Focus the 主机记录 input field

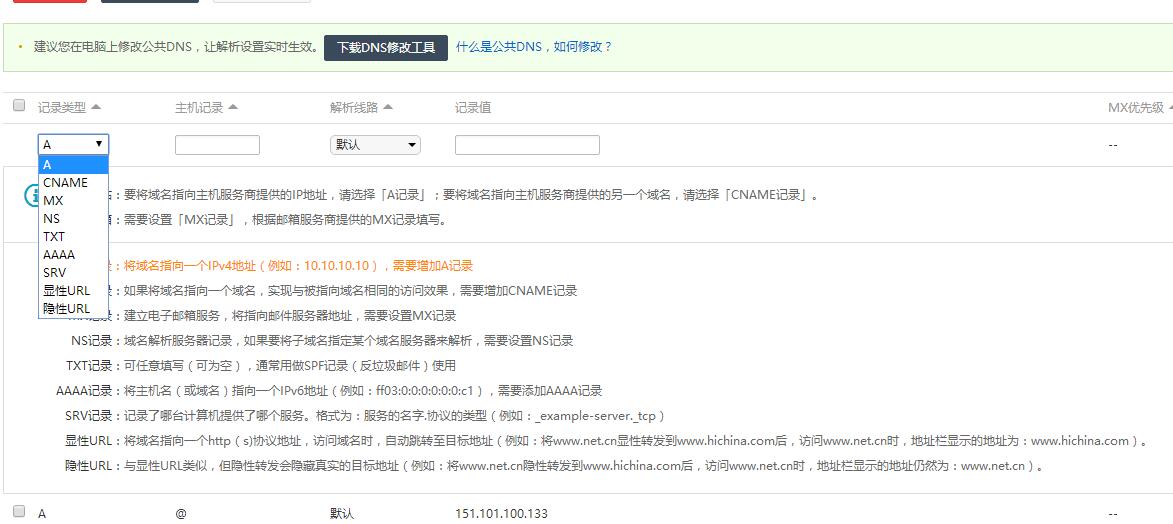click(x=217, y=144)
